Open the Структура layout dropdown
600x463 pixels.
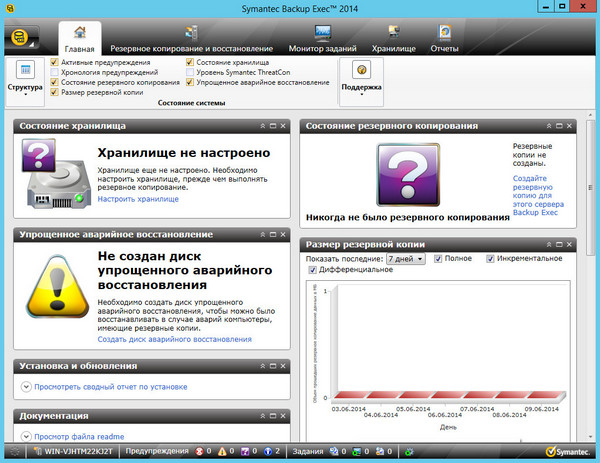coord(25,82)
